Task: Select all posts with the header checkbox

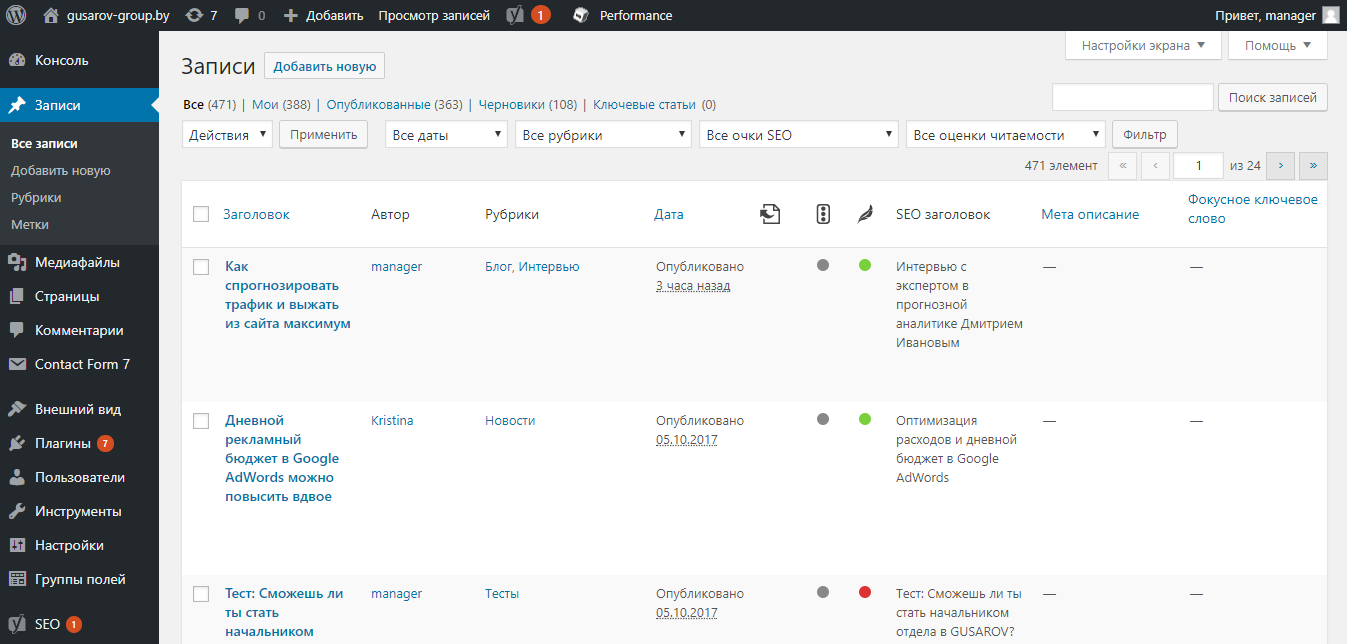Action: coord(199,213)
